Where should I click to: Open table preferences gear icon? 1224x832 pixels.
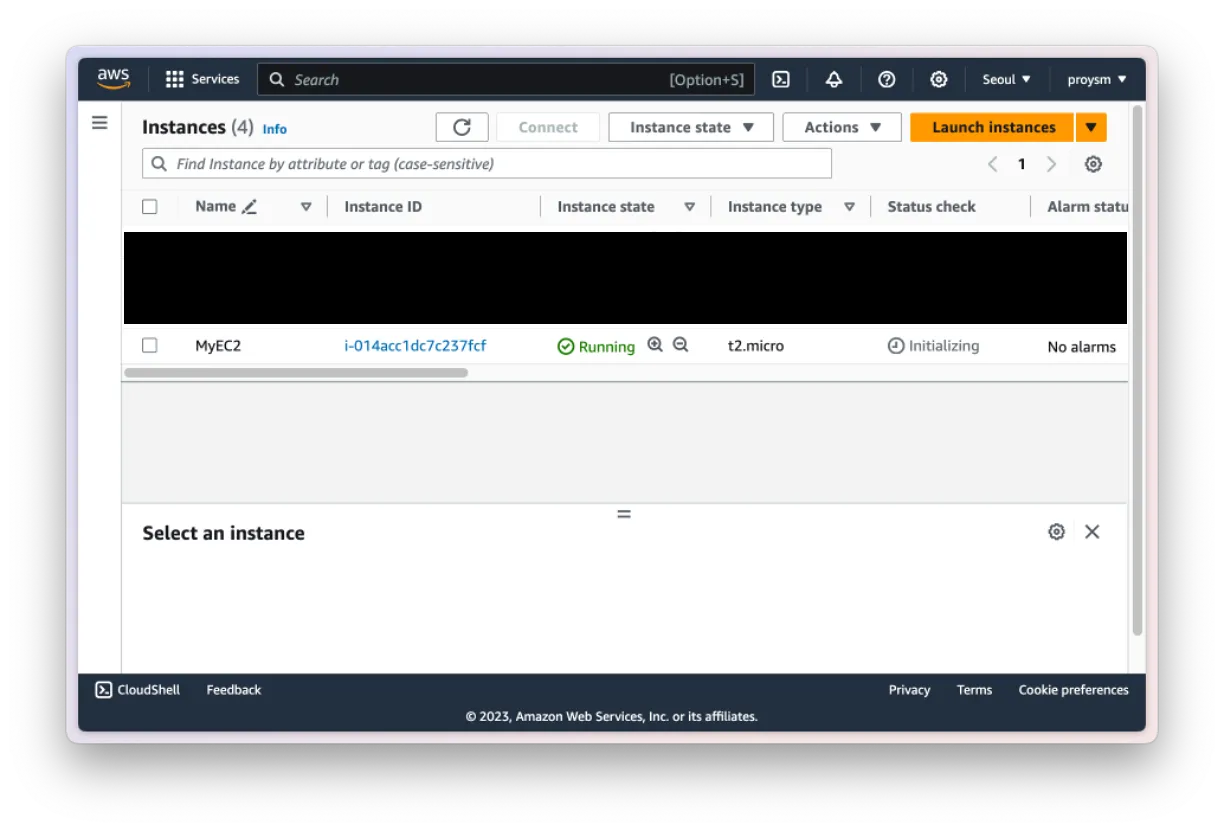1094,164
